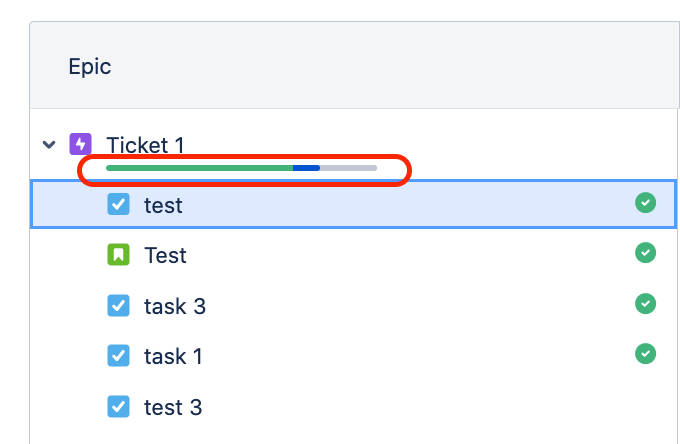Click the blue task icon beside 'test'
This screenshot has height=444, width=680.
(118, 205)
